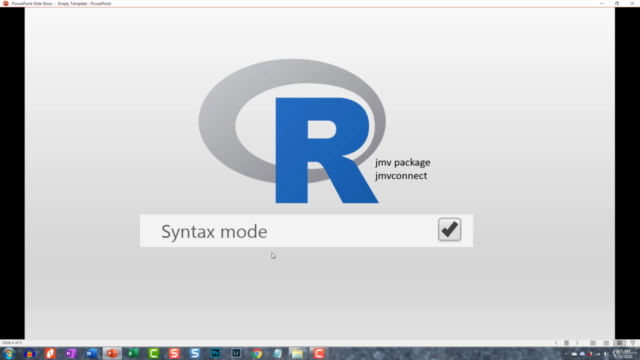This screenshot has width=640, height=360.
Task: Switch to Normal view in status bar
Action: click(x=593, y=343)
